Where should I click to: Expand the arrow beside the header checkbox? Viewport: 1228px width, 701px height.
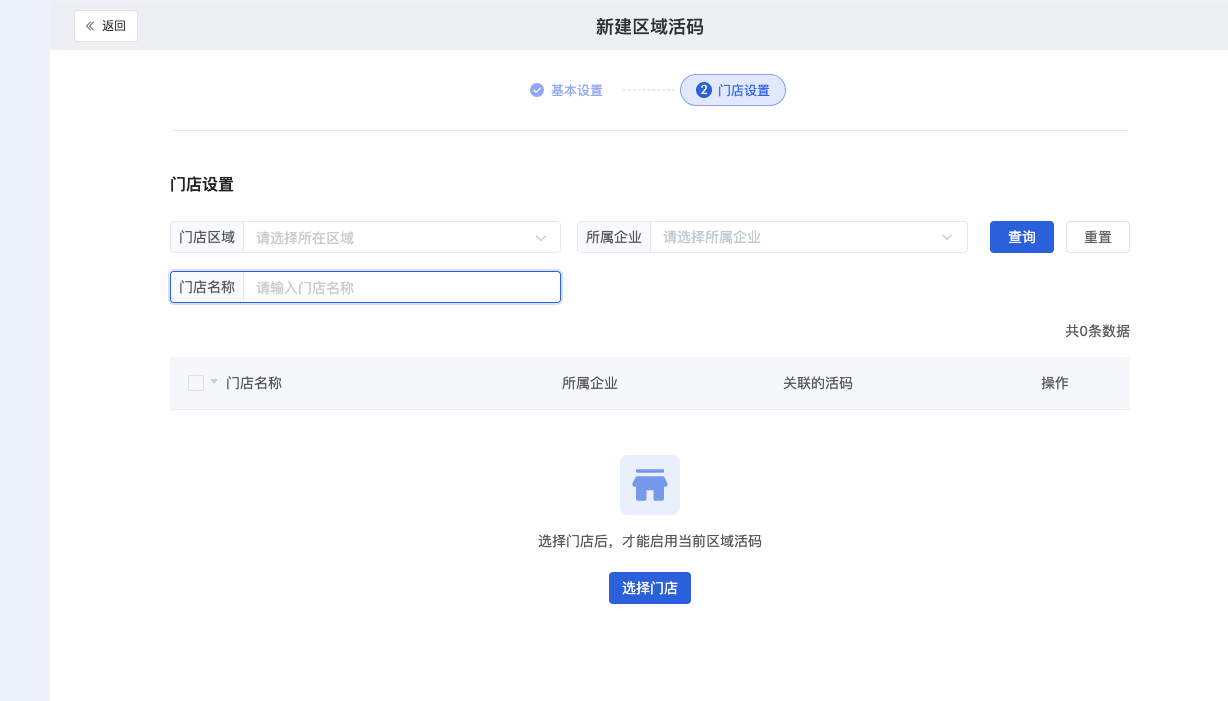(214, 382)
